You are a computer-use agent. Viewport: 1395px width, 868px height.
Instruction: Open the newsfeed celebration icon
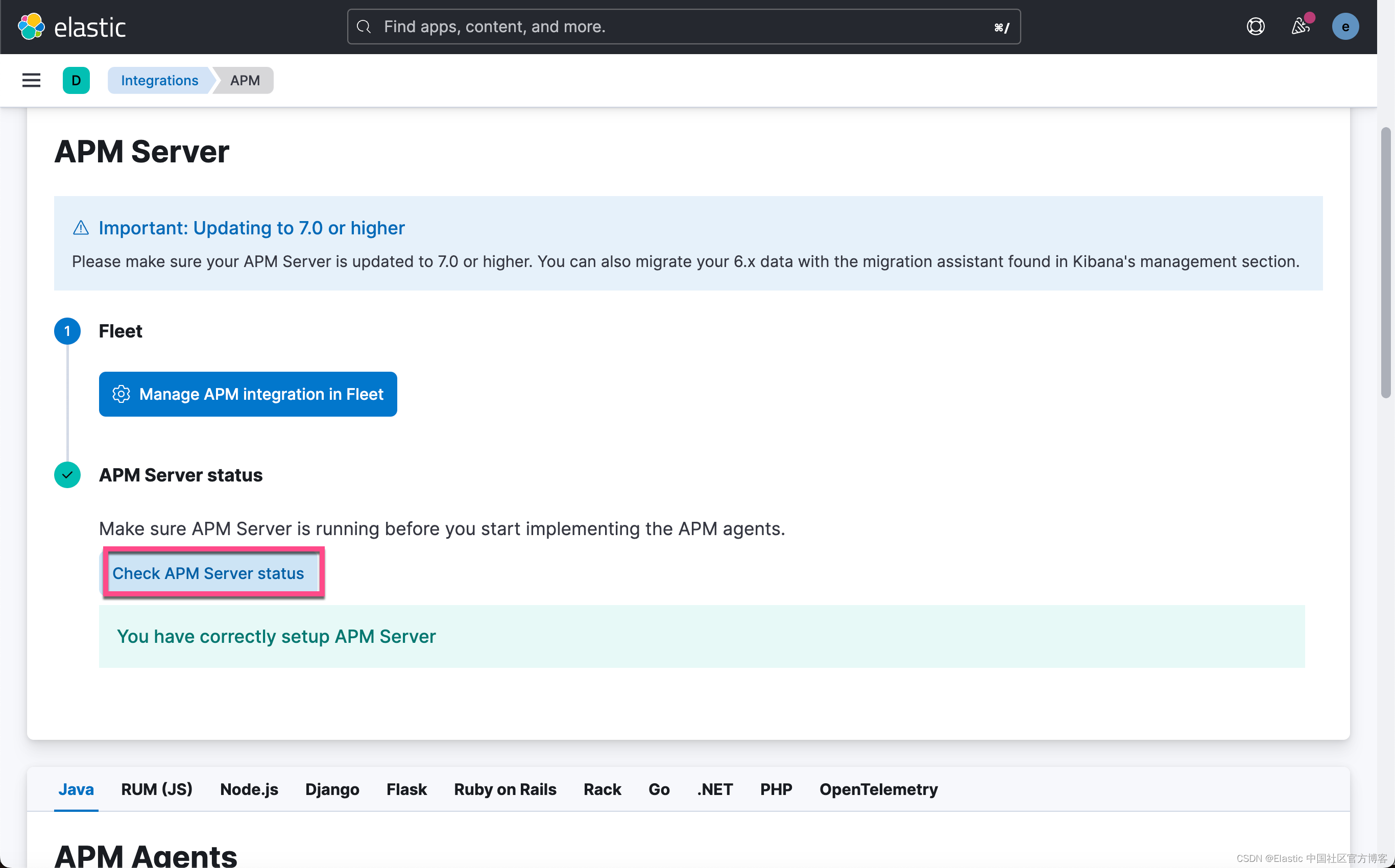(x=1300, y=27)
